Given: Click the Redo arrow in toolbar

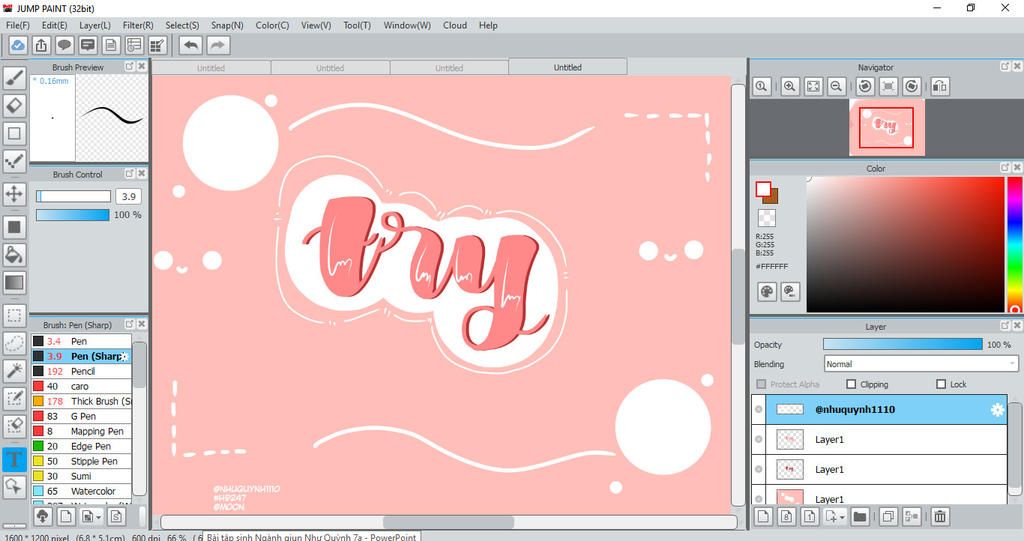Looking at the screenshot, I should pyautogui.click(x=218, y=45).
